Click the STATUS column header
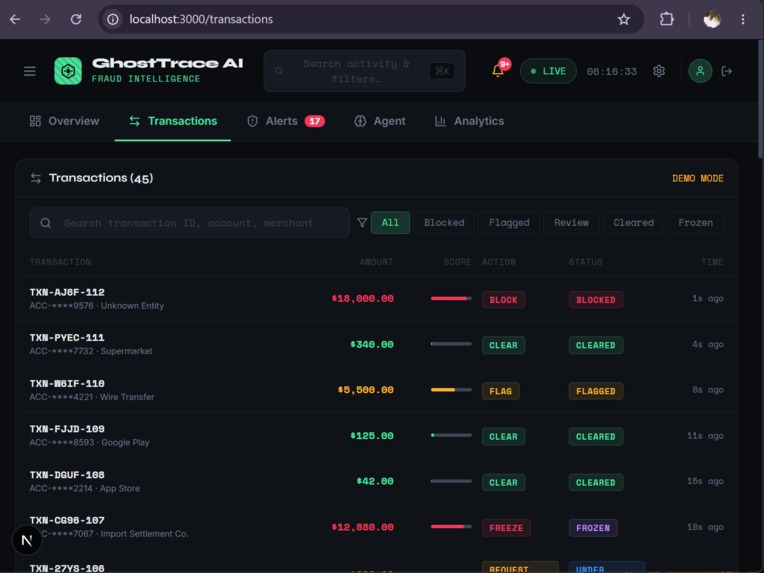764x573 pixels. [x=585, y=262]
